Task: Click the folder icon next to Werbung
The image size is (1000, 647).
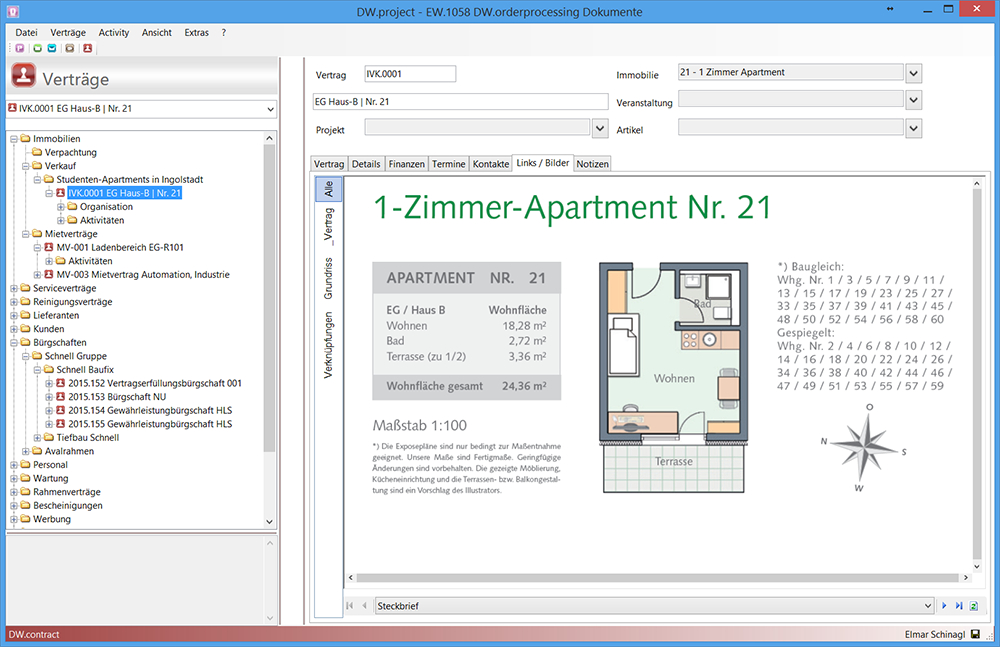Action: coord(26,519)
